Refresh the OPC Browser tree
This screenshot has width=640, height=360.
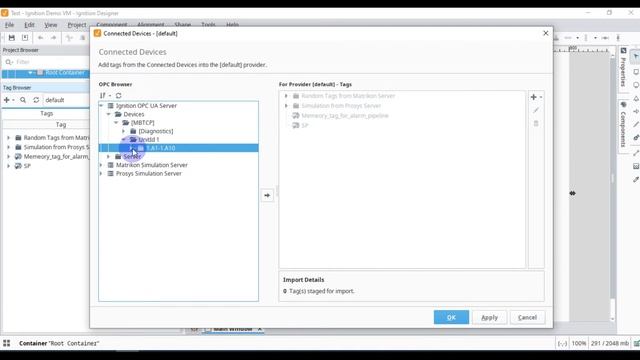click(x=118, y=96)
